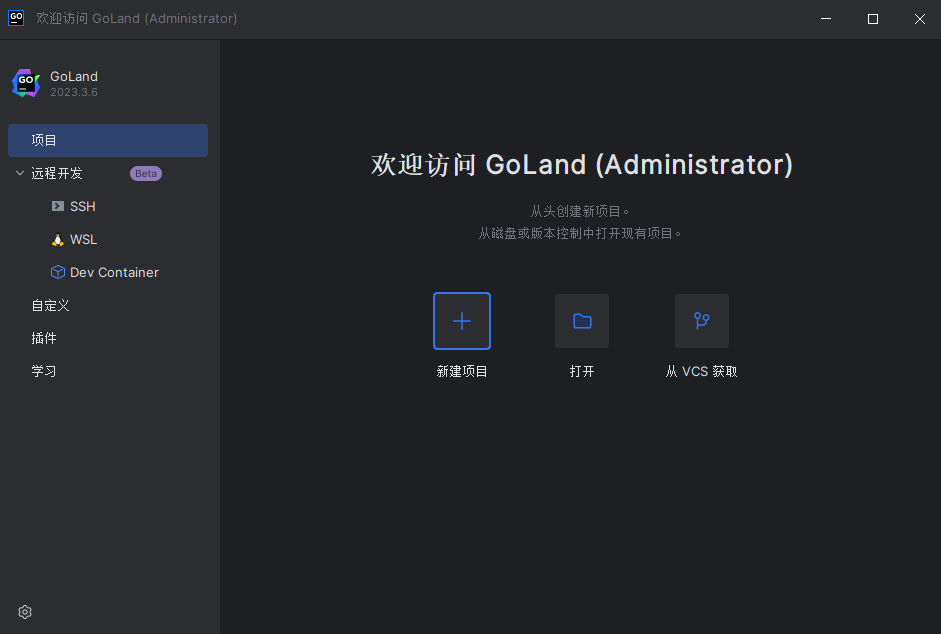Click the folder icon to open a project
941x634 pixels.
[582, 321]
